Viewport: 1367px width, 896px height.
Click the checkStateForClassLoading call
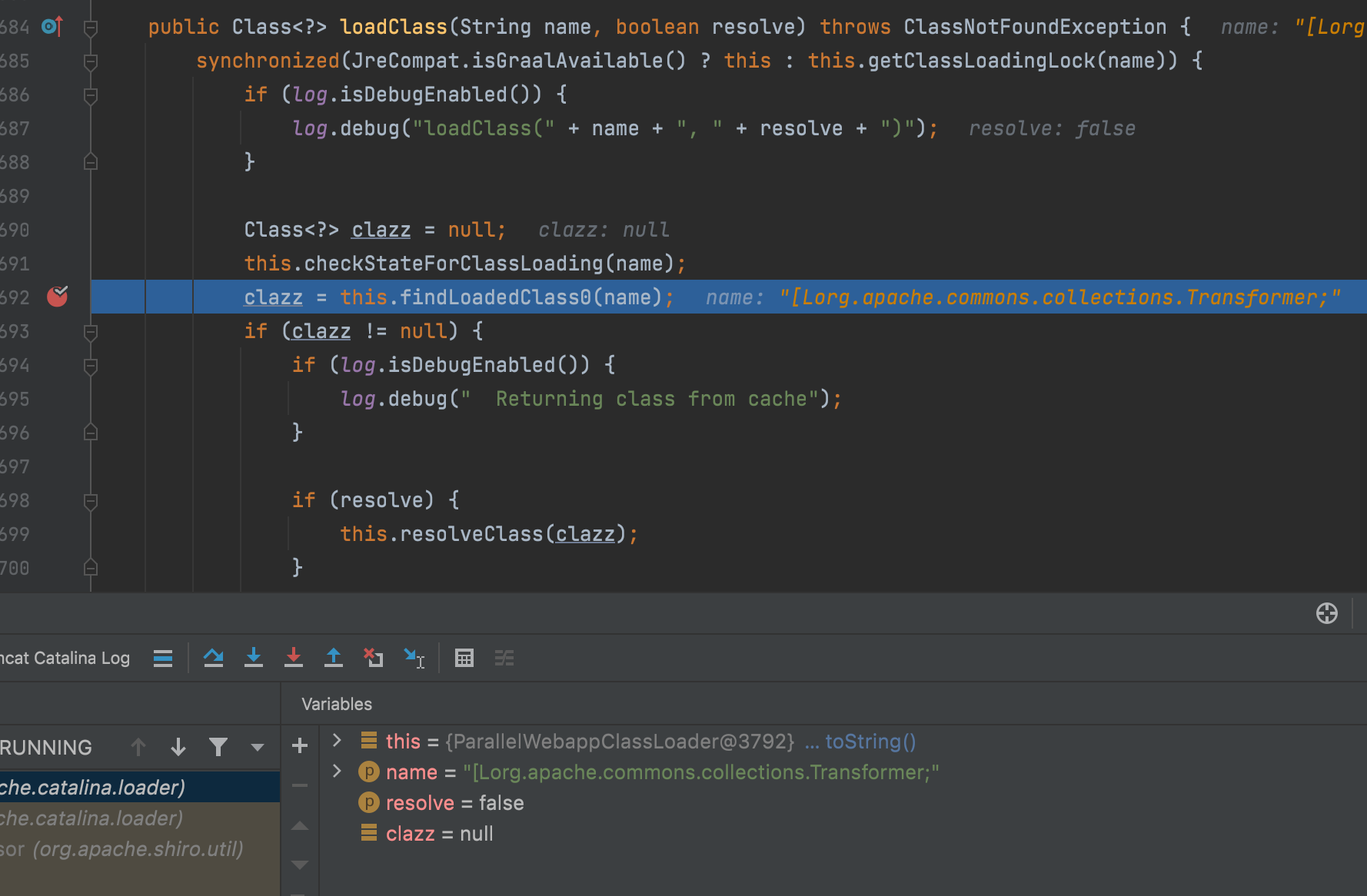tap(454, 264)
